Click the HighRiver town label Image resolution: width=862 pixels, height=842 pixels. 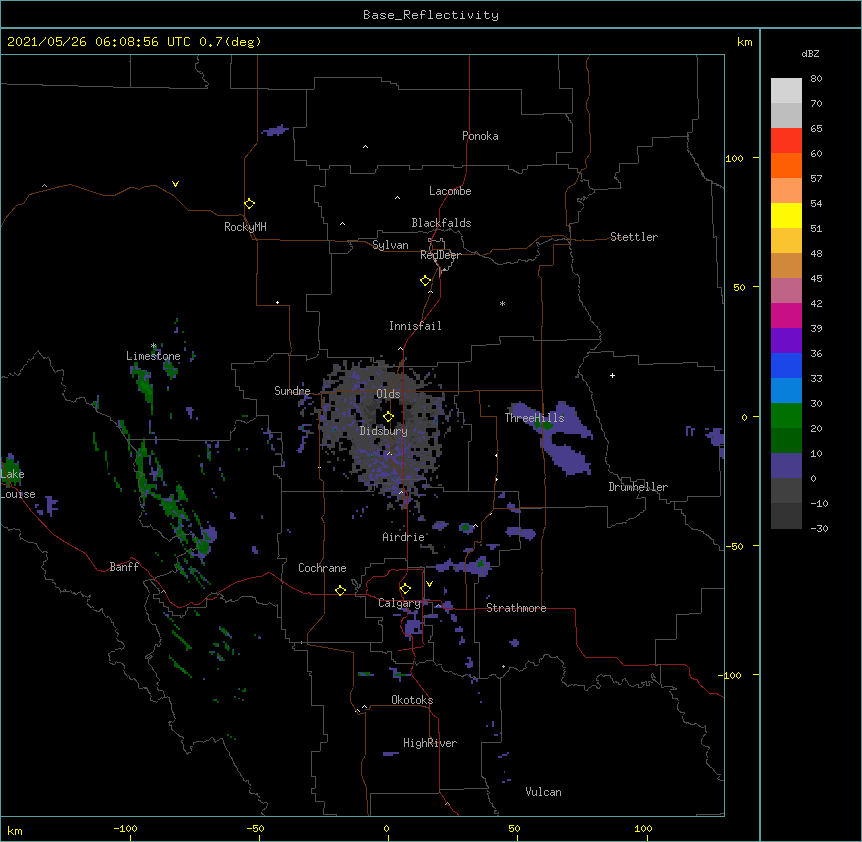(x=430, y=743)
